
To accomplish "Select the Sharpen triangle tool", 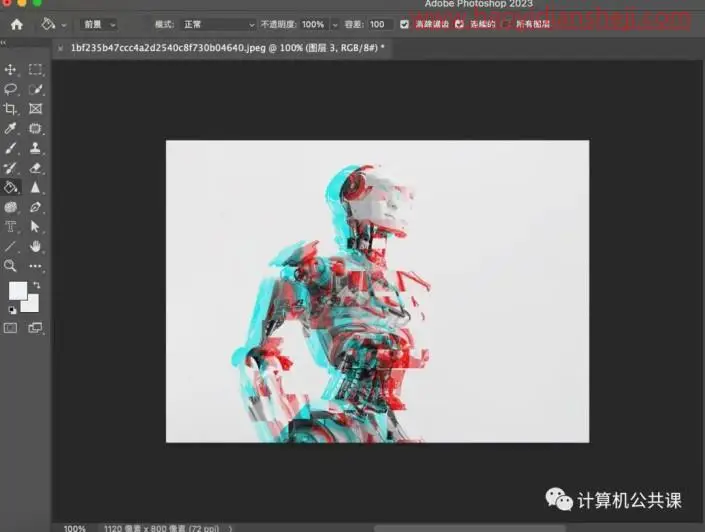I will click(x=35, y=187).
